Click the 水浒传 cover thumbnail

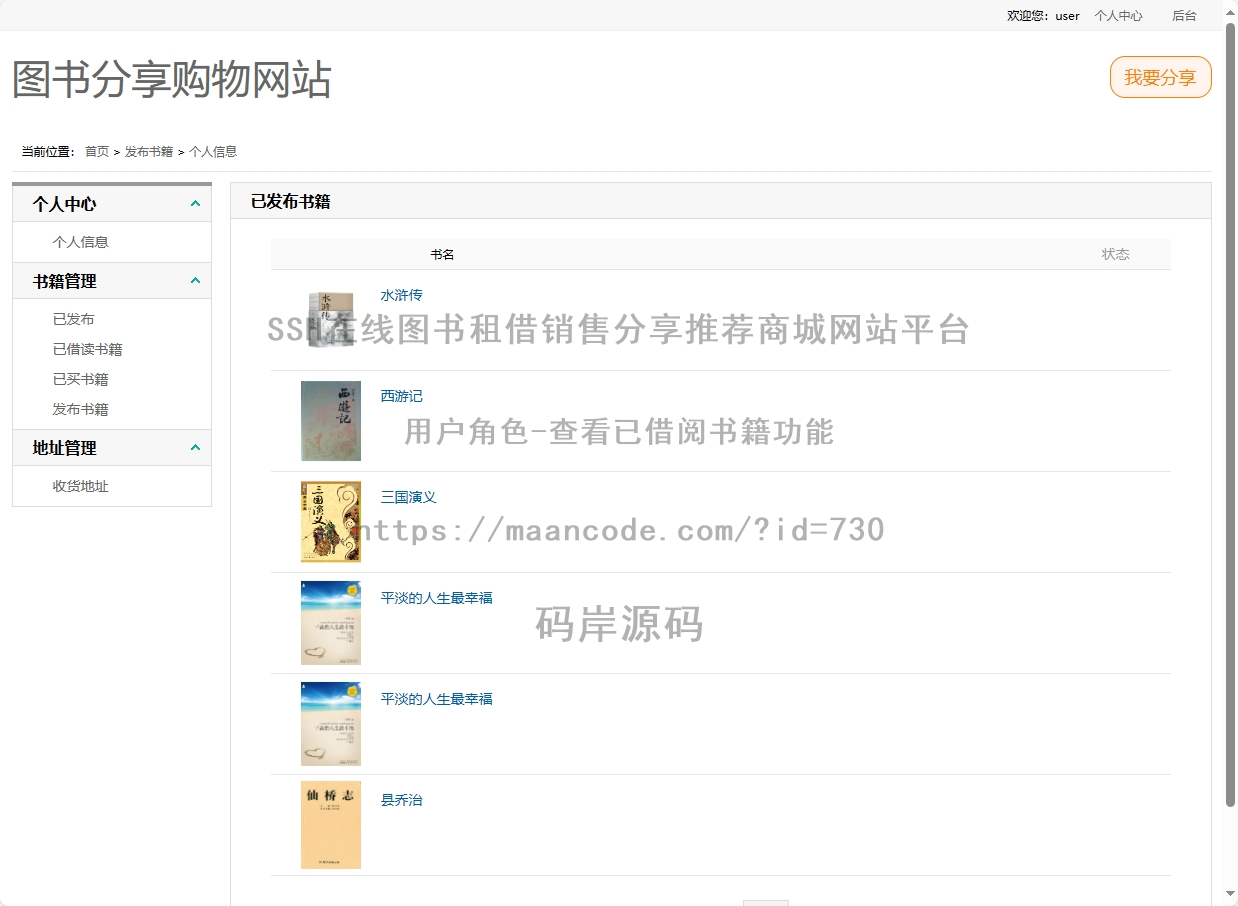(x=331, y=320)
